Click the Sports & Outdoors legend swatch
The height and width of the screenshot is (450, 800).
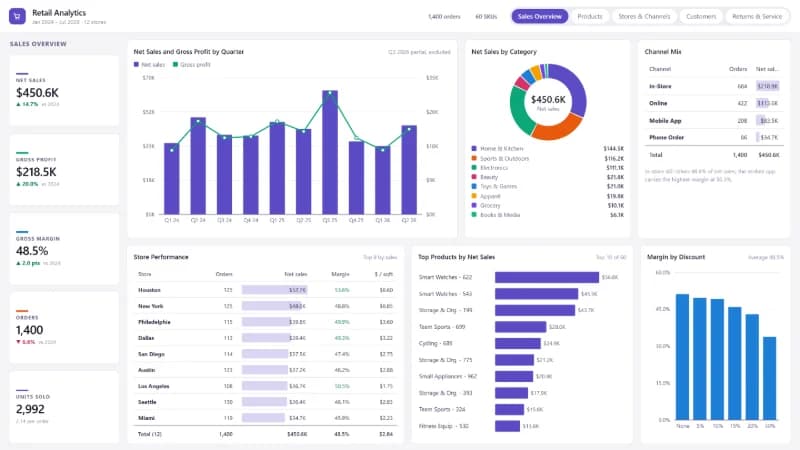pos(474,158)
